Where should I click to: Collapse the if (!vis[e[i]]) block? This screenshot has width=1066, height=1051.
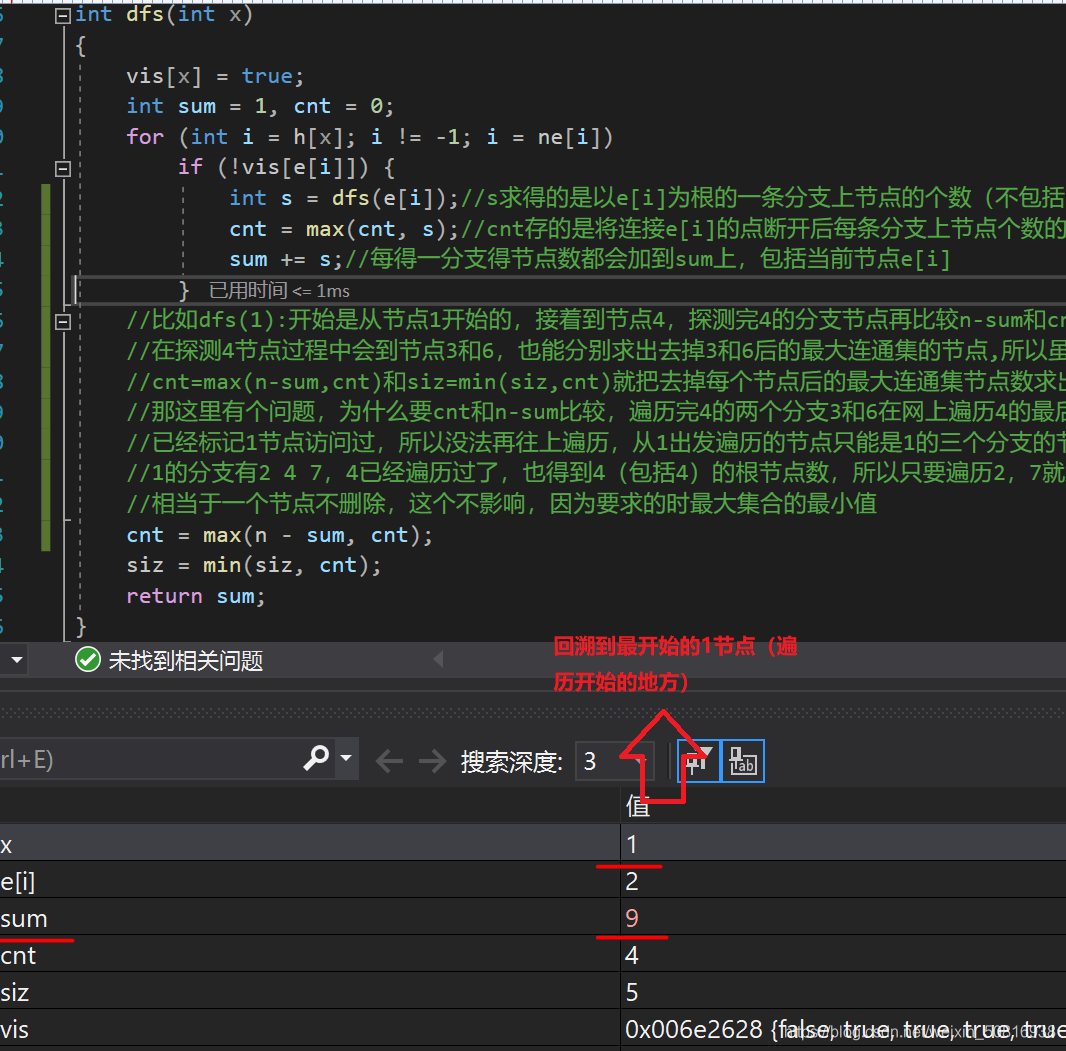coord(63,168)
